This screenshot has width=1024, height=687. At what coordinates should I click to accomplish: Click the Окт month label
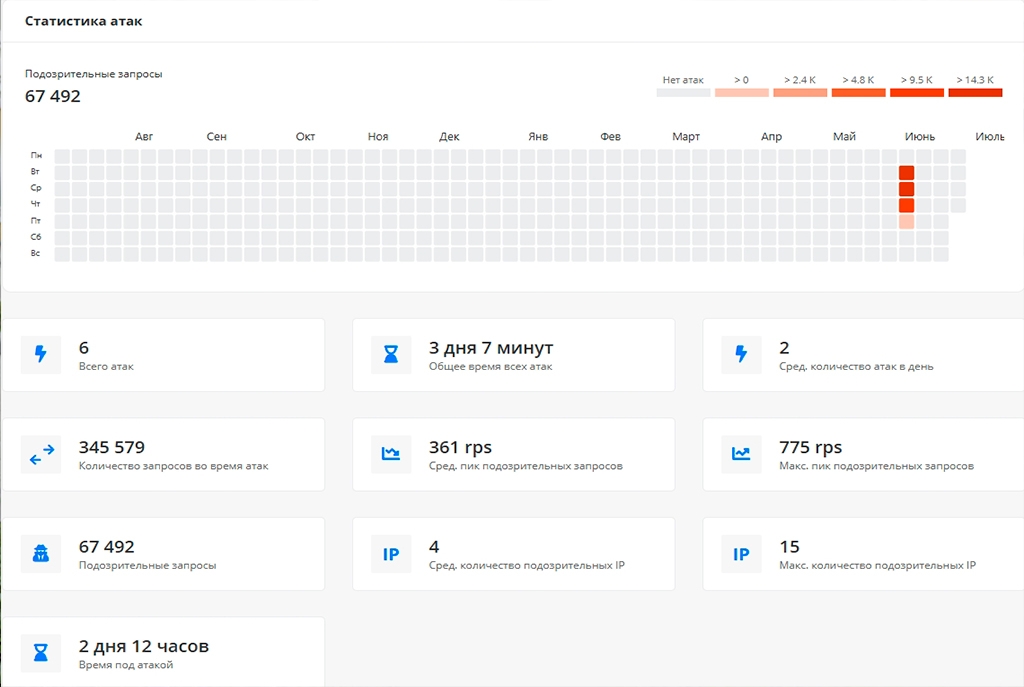click(x=305, y=136)
